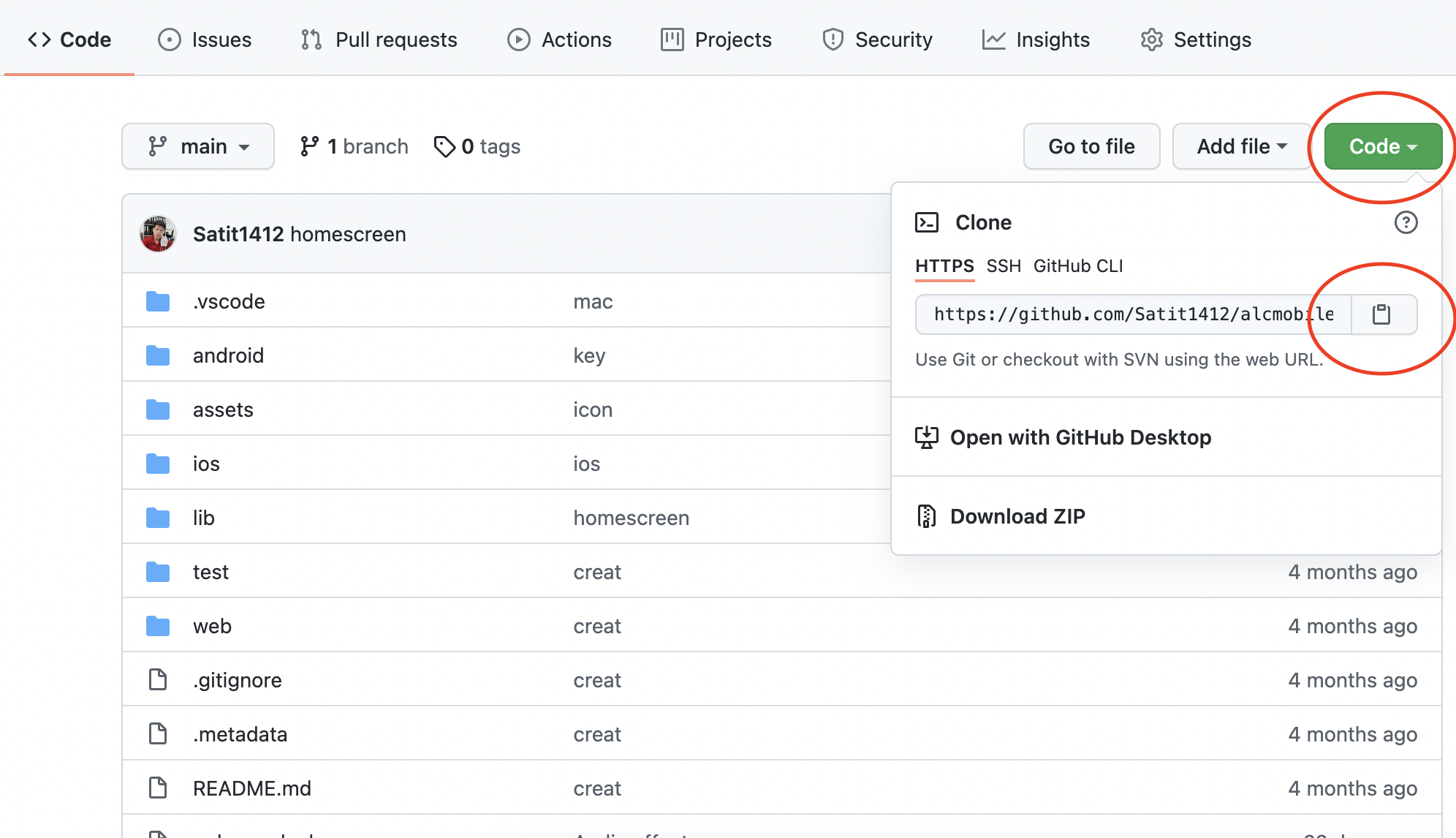Screen dimensions: 1456x838
Task: Click the branch icon next to main
Action: coord(311,146)
